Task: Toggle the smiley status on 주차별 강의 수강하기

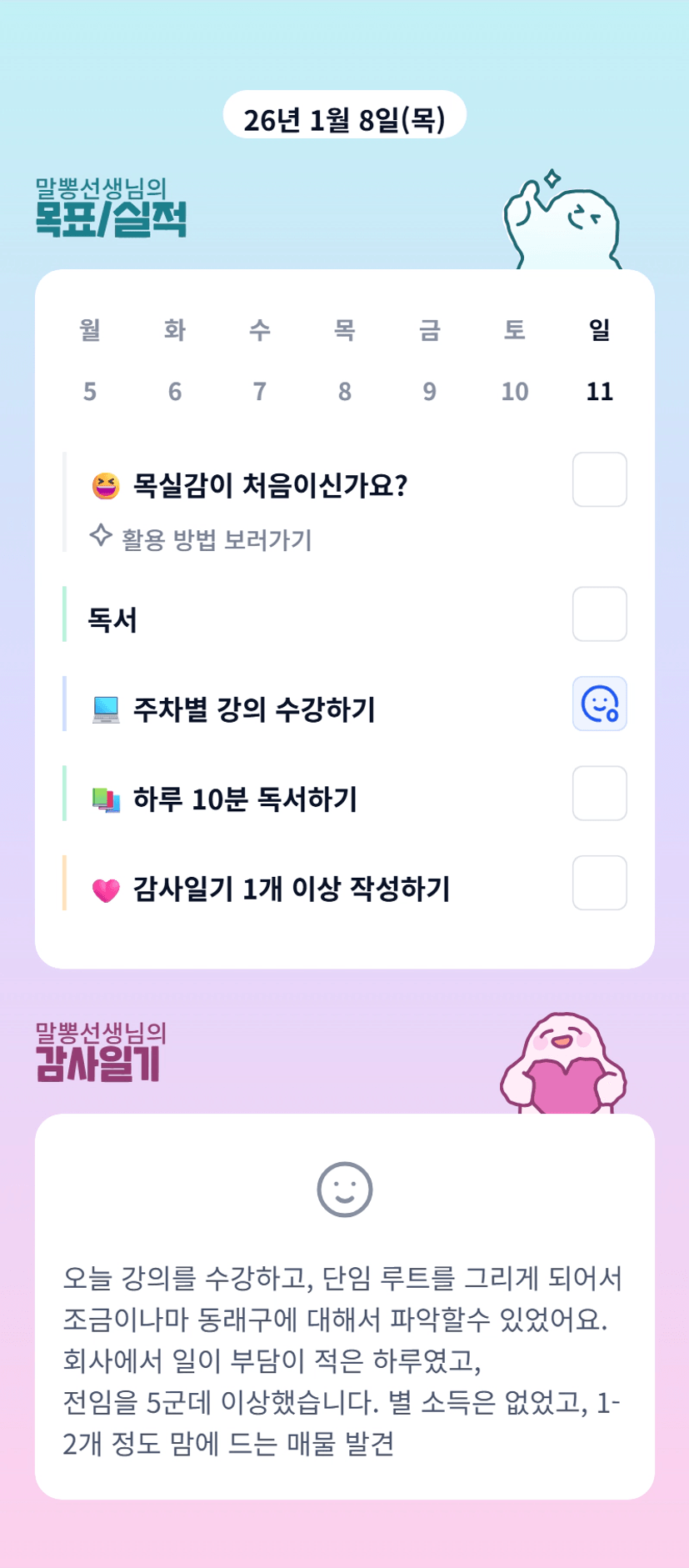Action: pyautogui.click(x=599, y=704)
